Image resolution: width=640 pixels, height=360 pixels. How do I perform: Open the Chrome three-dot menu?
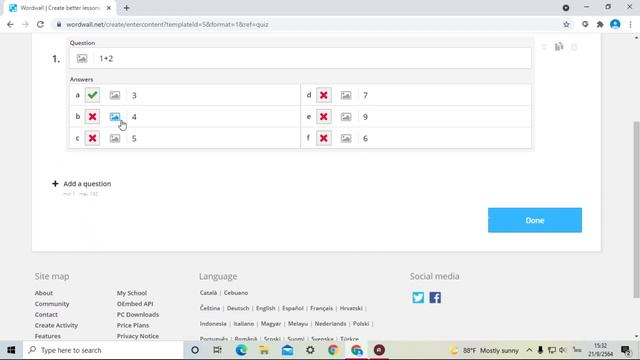[x=631, y=24]
